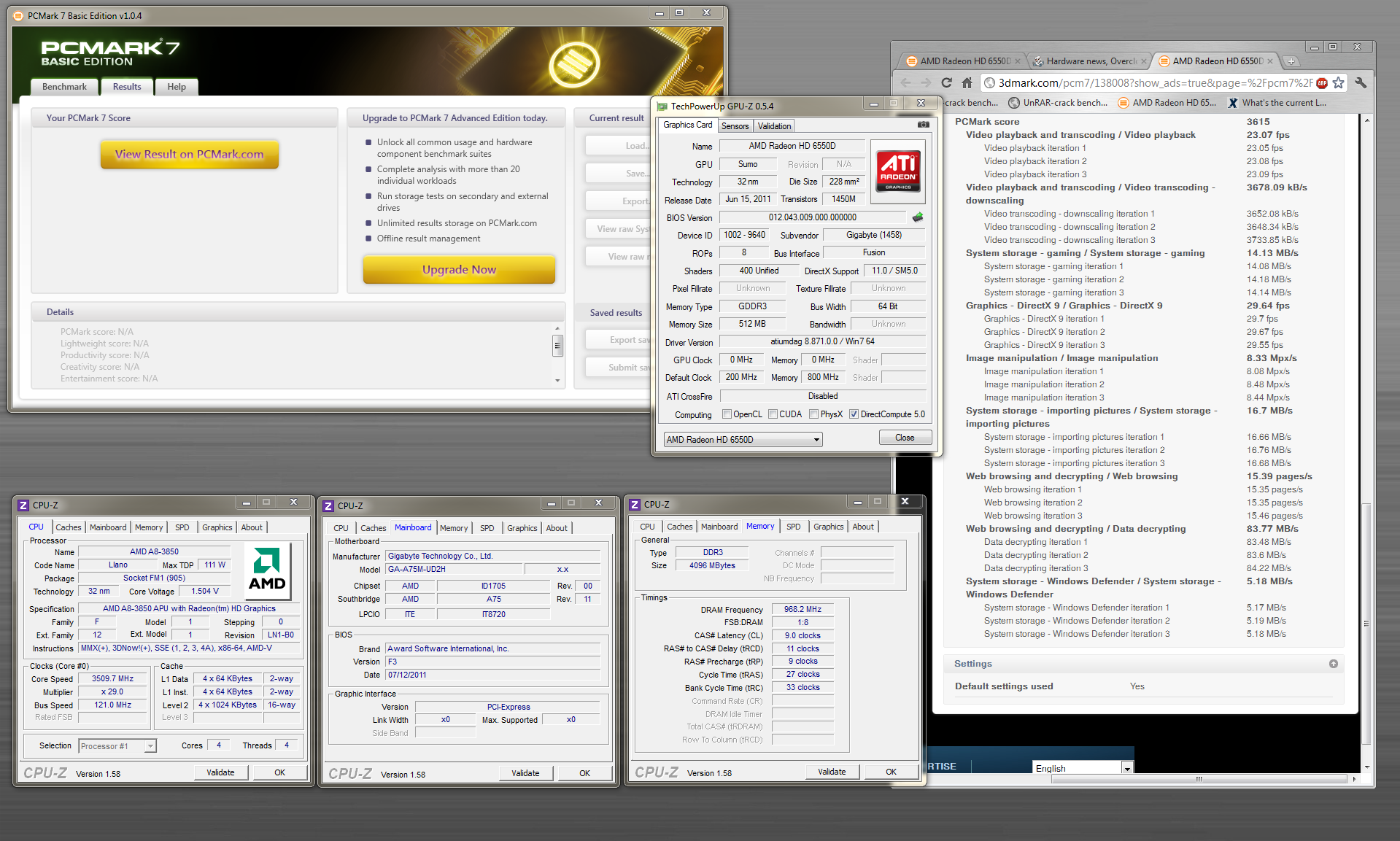
Task: Click Chrome's reload page icon
Action: tap(946, 82)
